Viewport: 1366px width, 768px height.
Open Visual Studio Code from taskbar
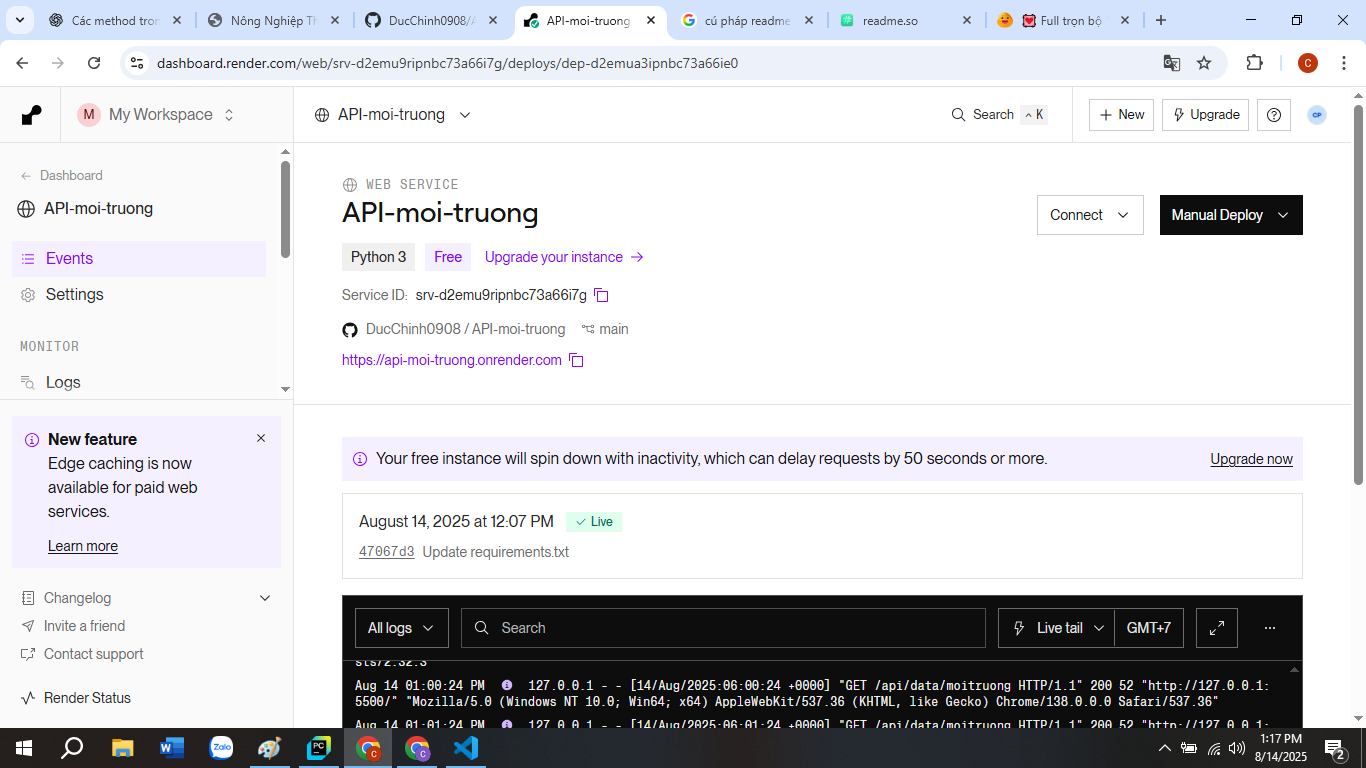point(466,748)
